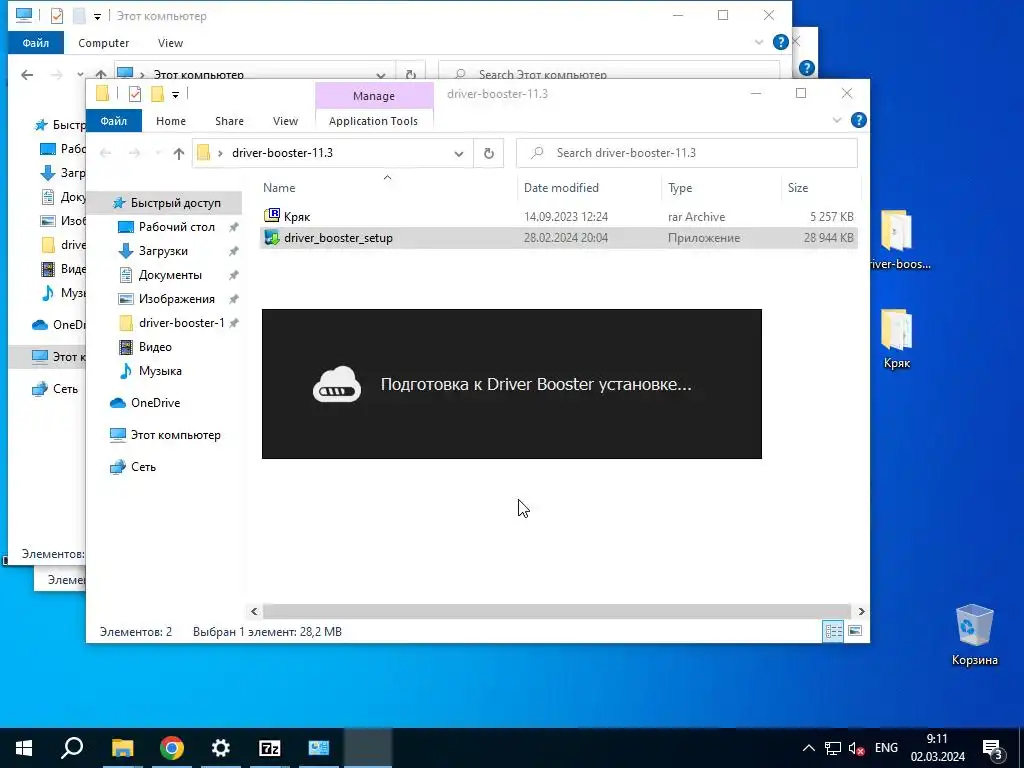Open Видео in front window sidebar
This screenshot has height=768, width=1024.
[155, 347]
